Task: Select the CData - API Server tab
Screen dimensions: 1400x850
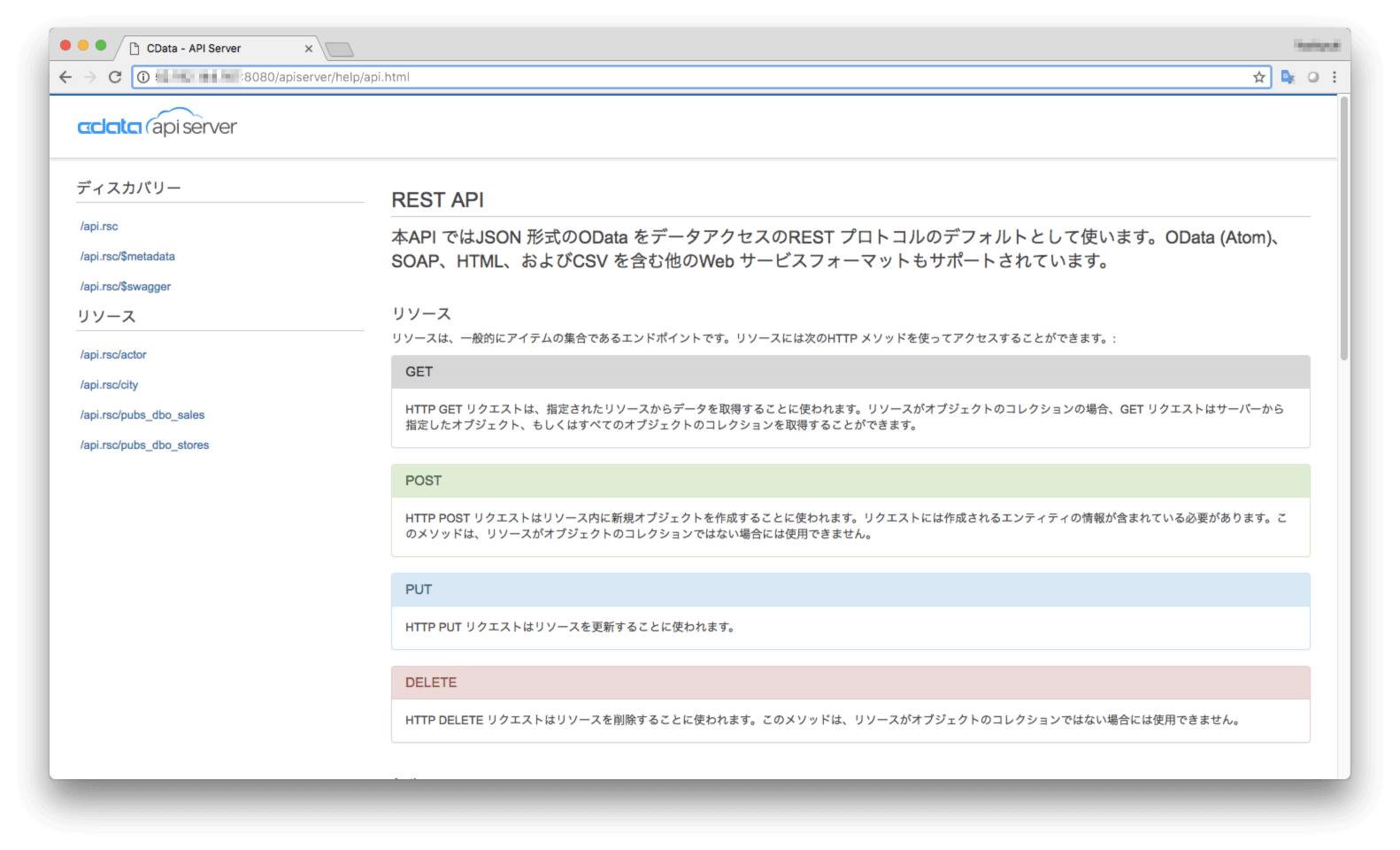Action: point(219,49)
